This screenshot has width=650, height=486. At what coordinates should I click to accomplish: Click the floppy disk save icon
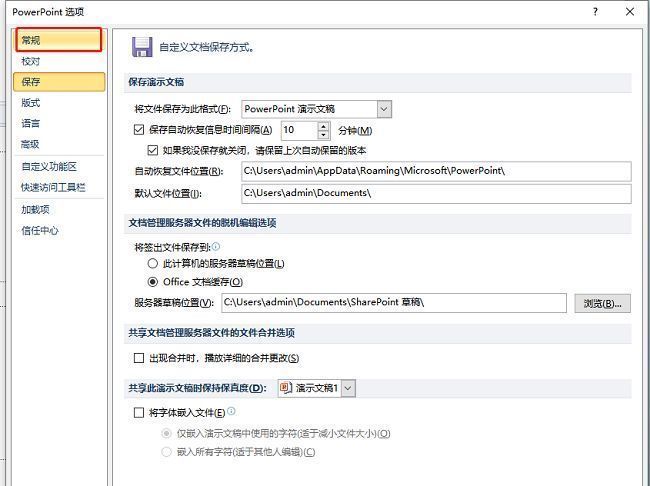142,46
